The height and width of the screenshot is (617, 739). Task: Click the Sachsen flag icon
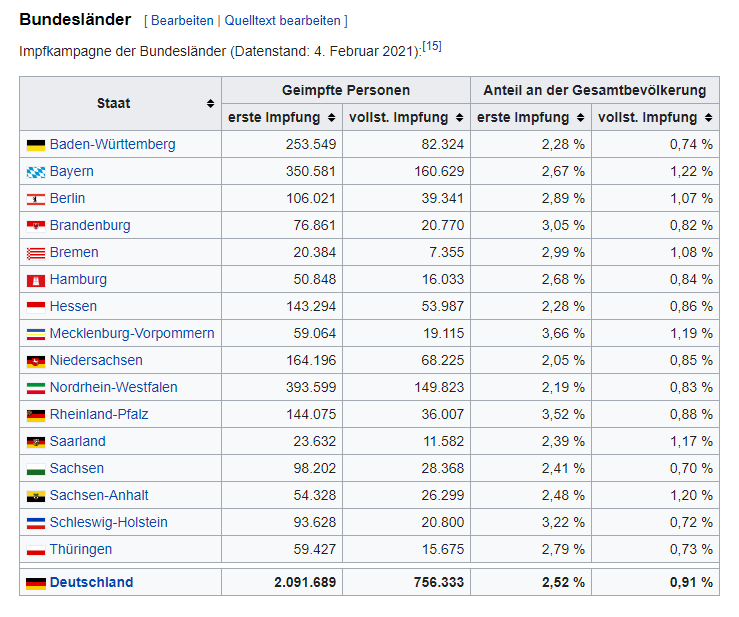point(36,469)
